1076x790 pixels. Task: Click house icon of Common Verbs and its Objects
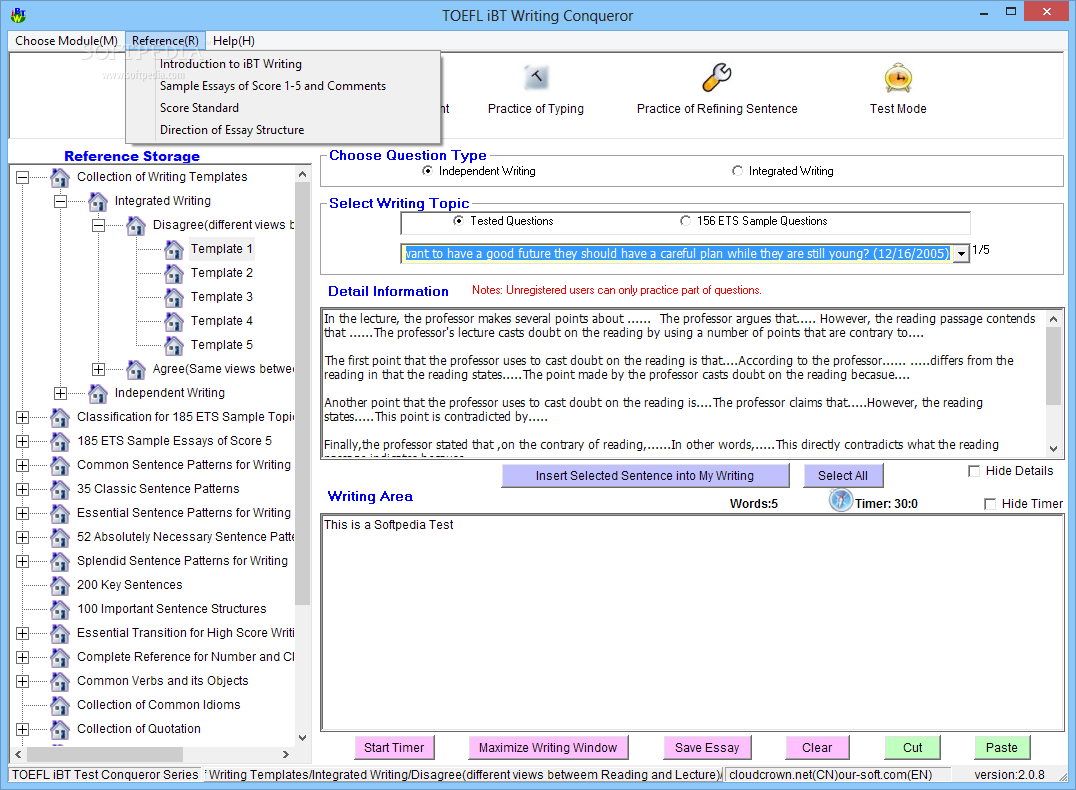click(x=60, y=682)
